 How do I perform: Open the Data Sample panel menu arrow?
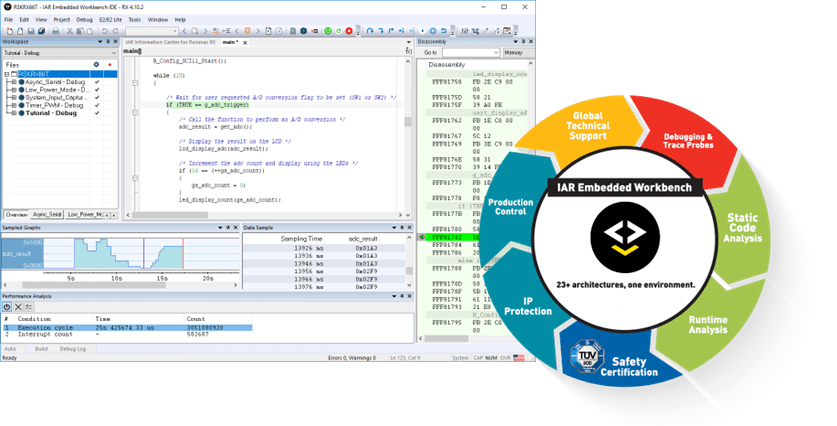pyautogui.click(x=394, y=228)
